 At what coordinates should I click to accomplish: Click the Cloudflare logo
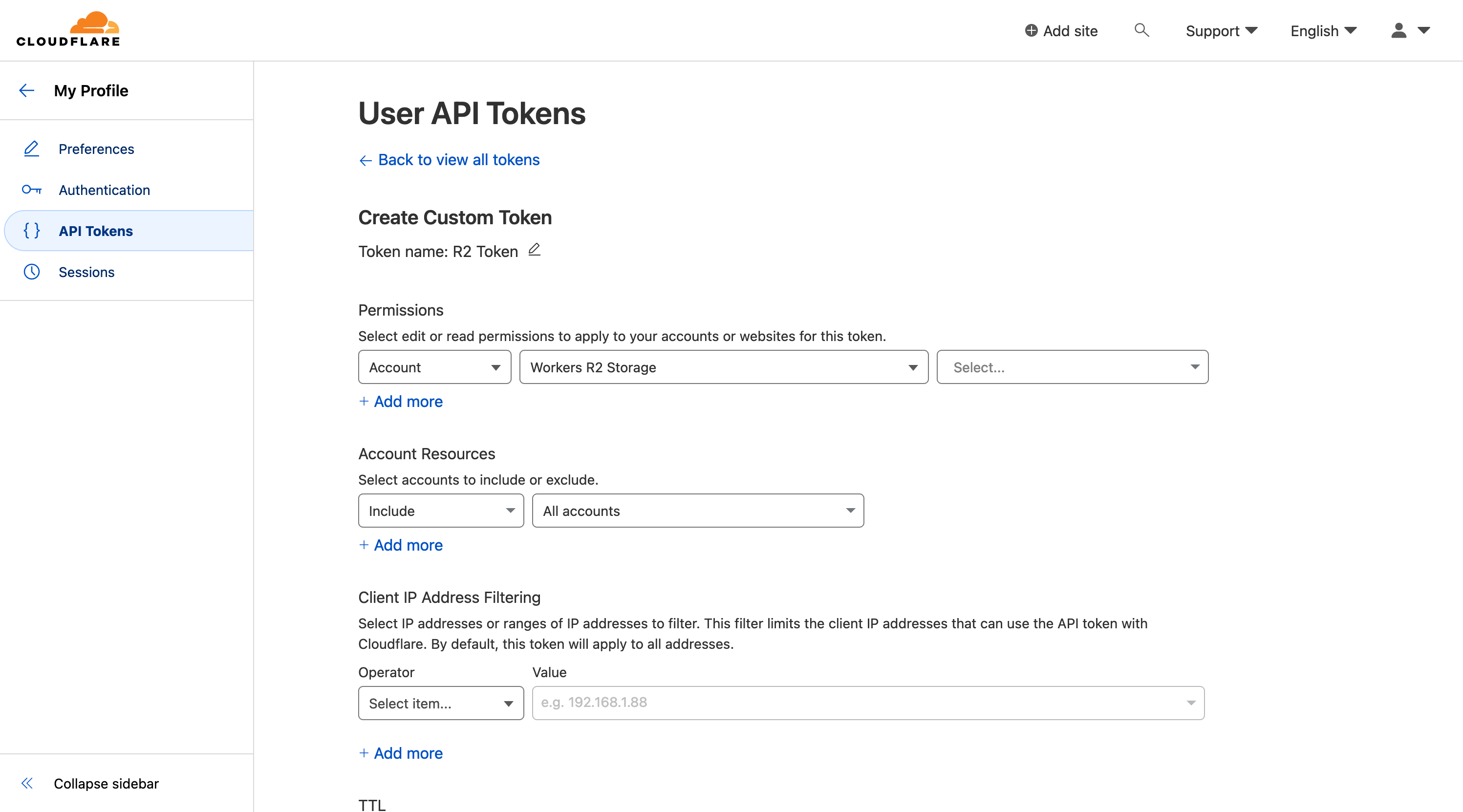click(x=68, y=29)
